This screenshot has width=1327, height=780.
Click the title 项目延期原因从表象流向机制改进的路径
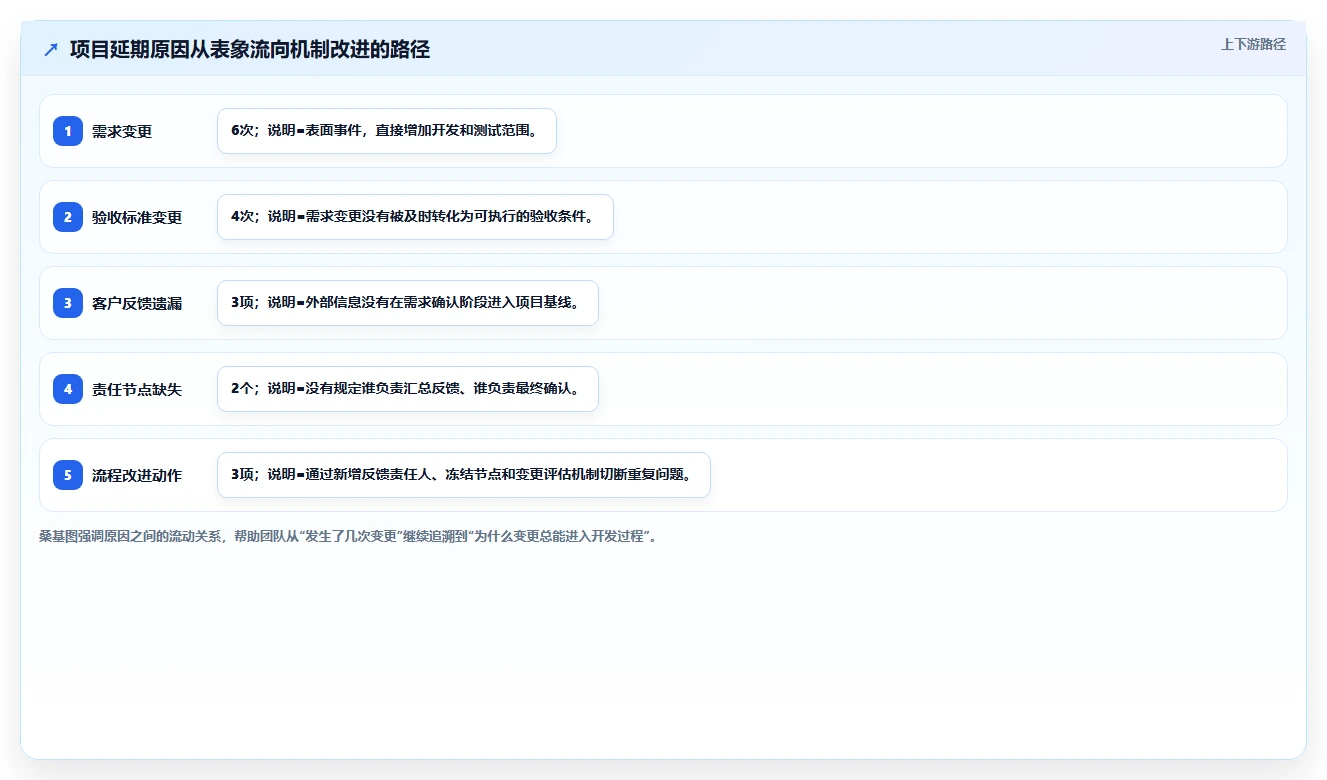click(250, 50)
